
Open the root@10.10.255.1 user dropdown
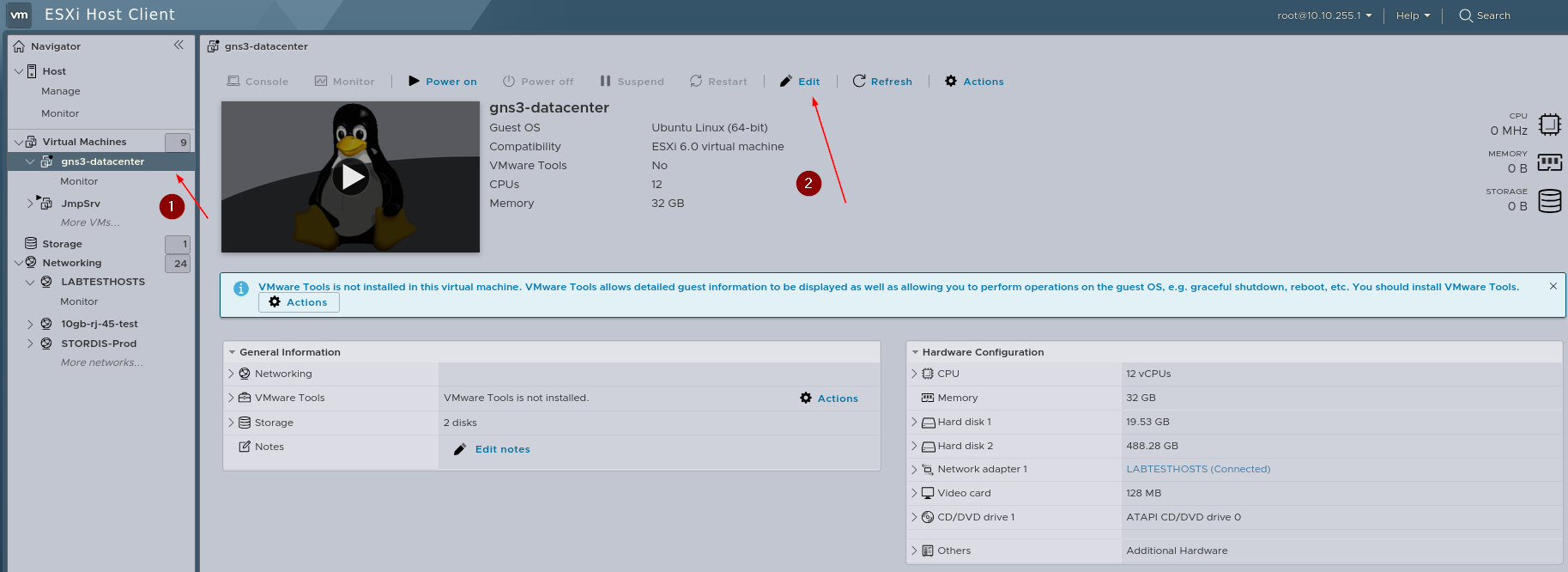point(1324,15)
